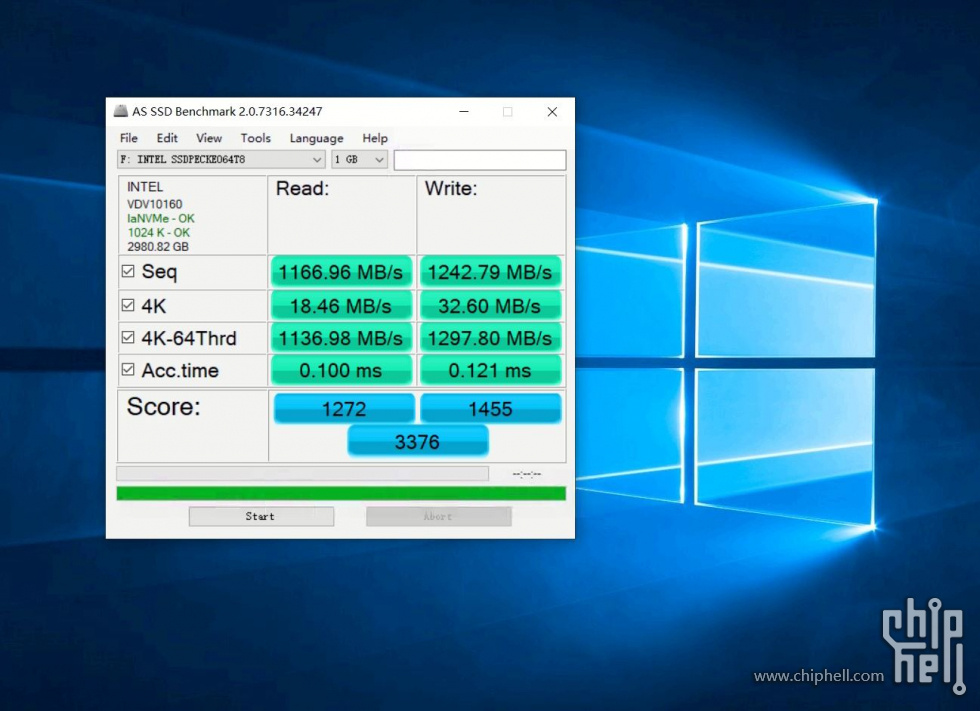This screenshot has height=711, width=980.
Task: Click the 4K write result 32.60 MB/s
Action: click(491, 306)
